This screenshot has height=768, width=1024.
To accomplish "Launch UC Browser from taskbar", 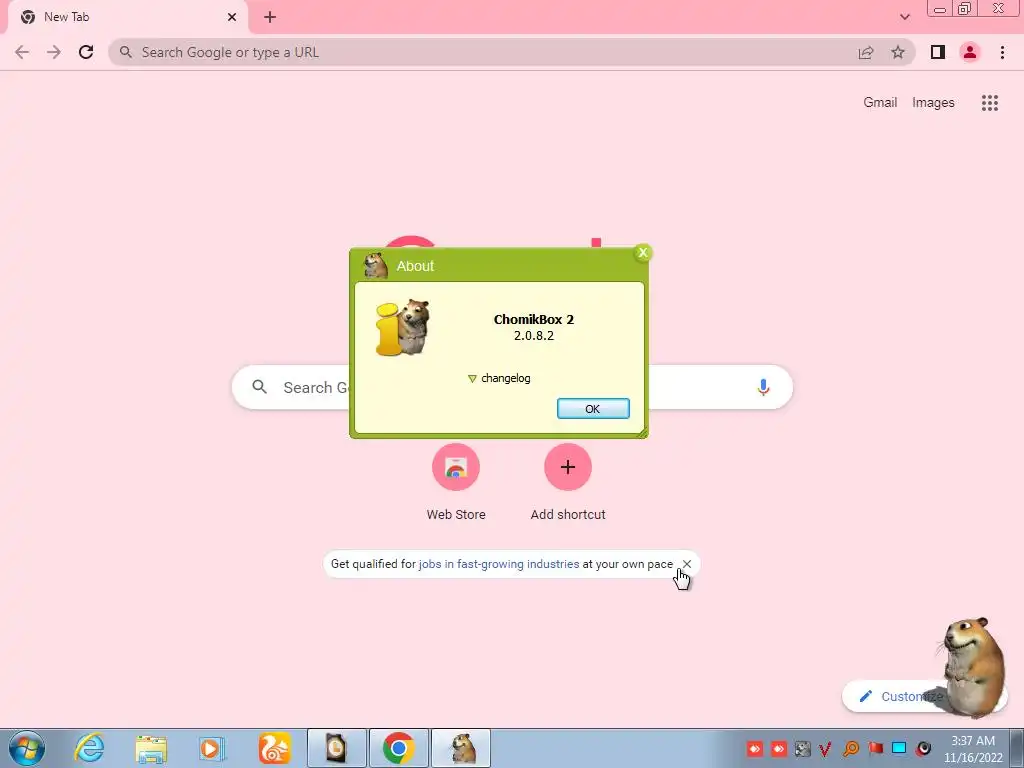I will (274, 748).
